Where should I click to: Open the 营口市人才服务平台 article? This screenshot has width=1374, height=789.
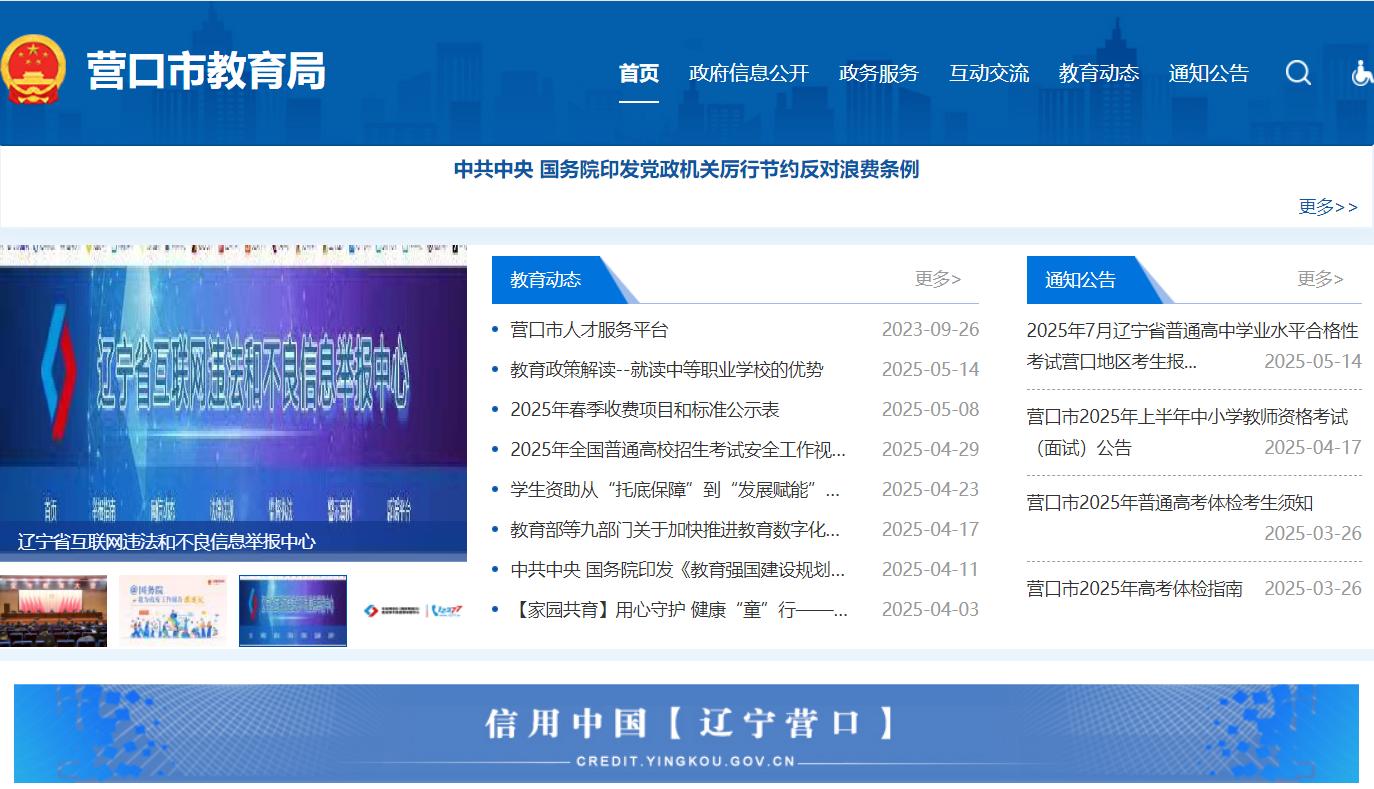click(x=589, y=330)
